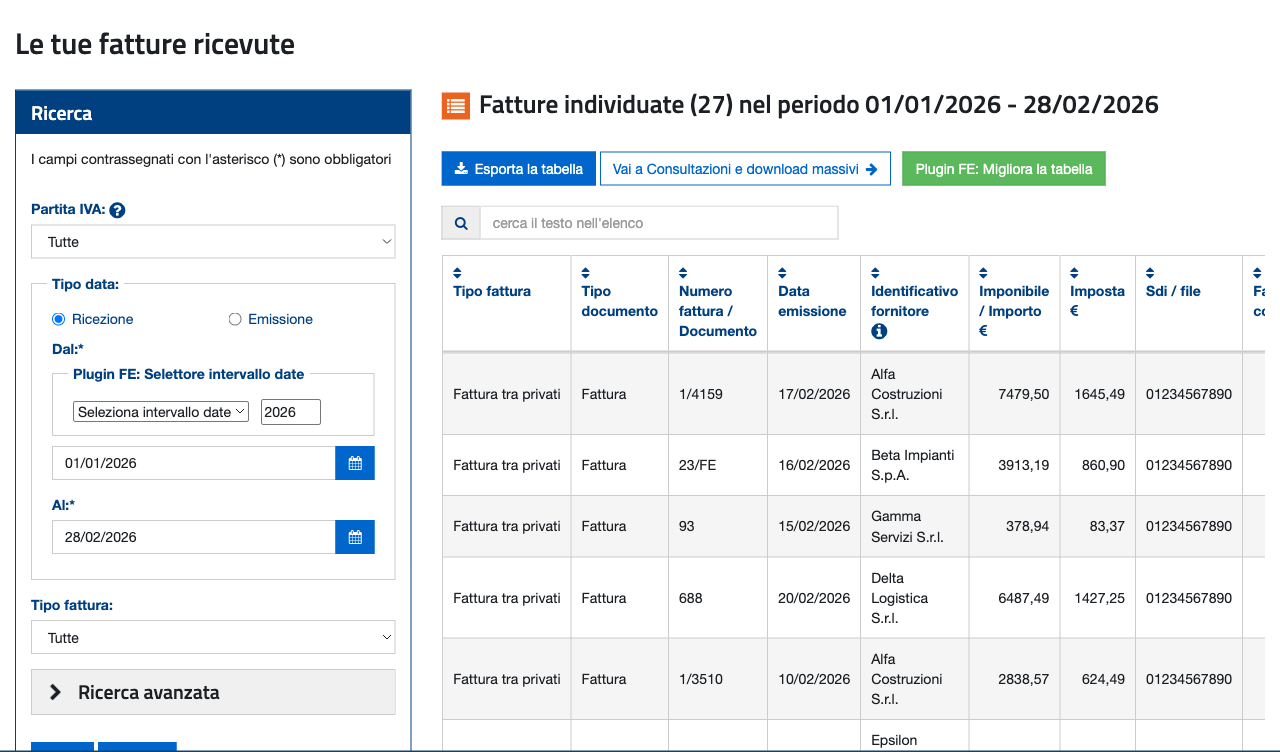The image size is (1280, 752).
Task: Click the cerca il testo nell'elenco field
Action: [x=659, y=223]
